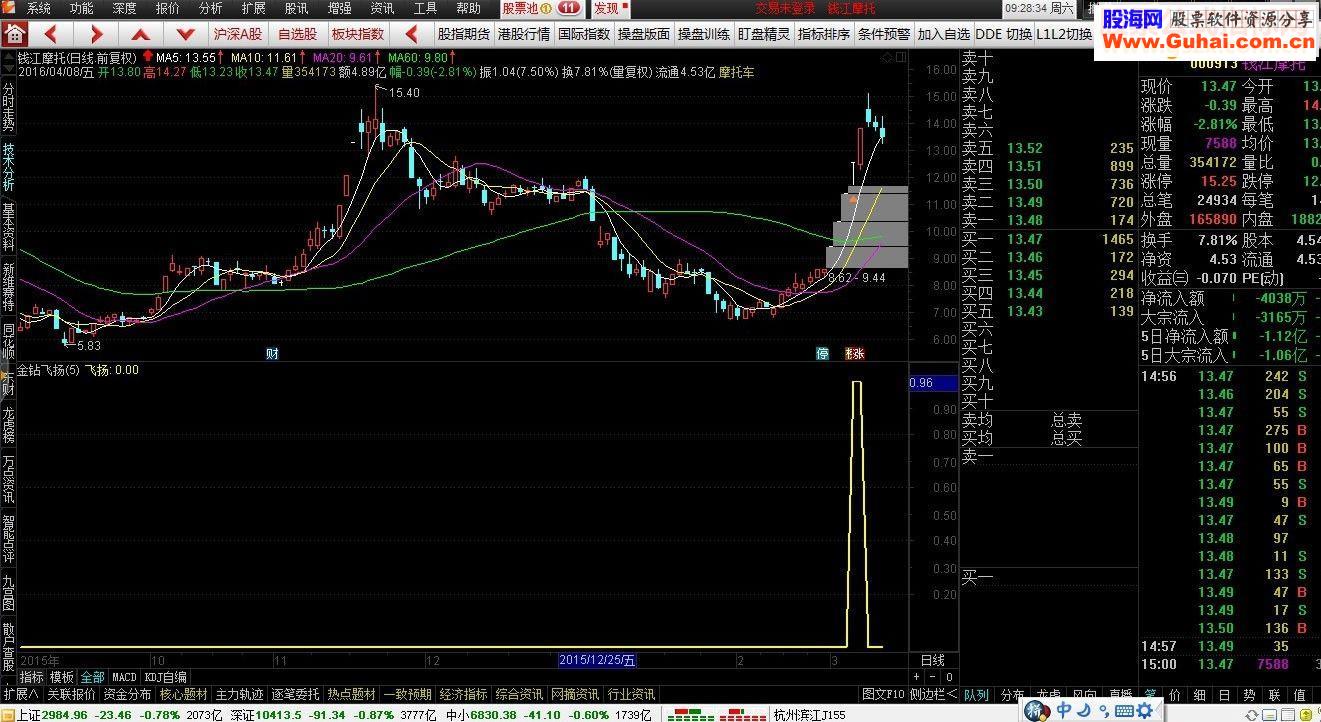Click the 股票池 badge showing 11
Image resolution: width=1321 pixels, height=722 pixels.
(569, 8)
